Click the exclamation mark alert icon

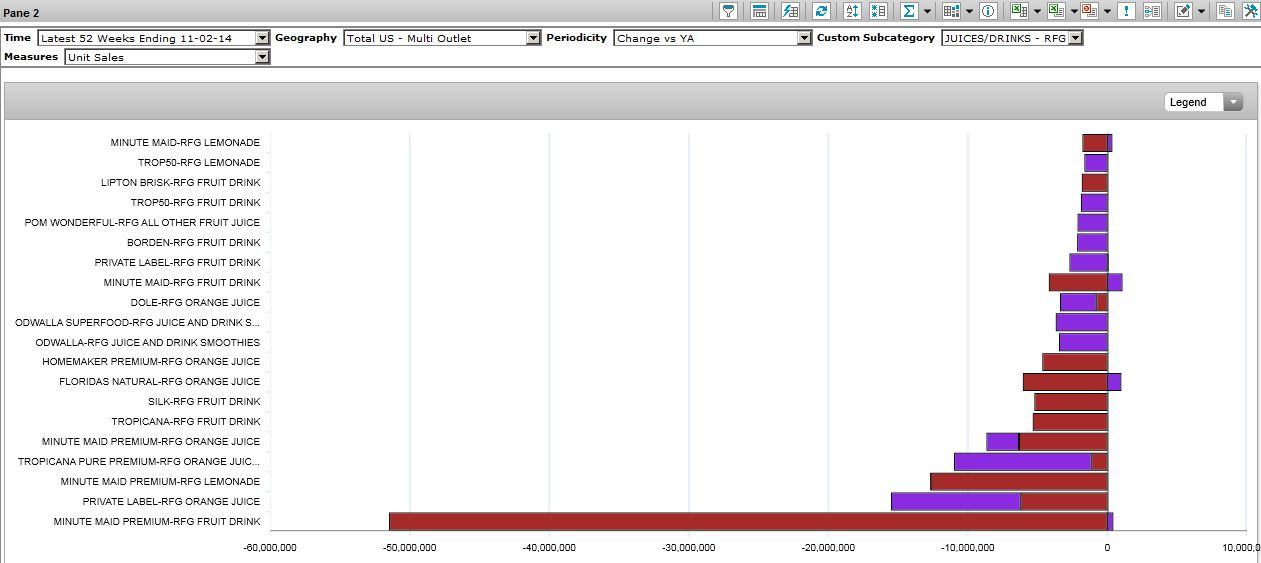click(1126, 11)
